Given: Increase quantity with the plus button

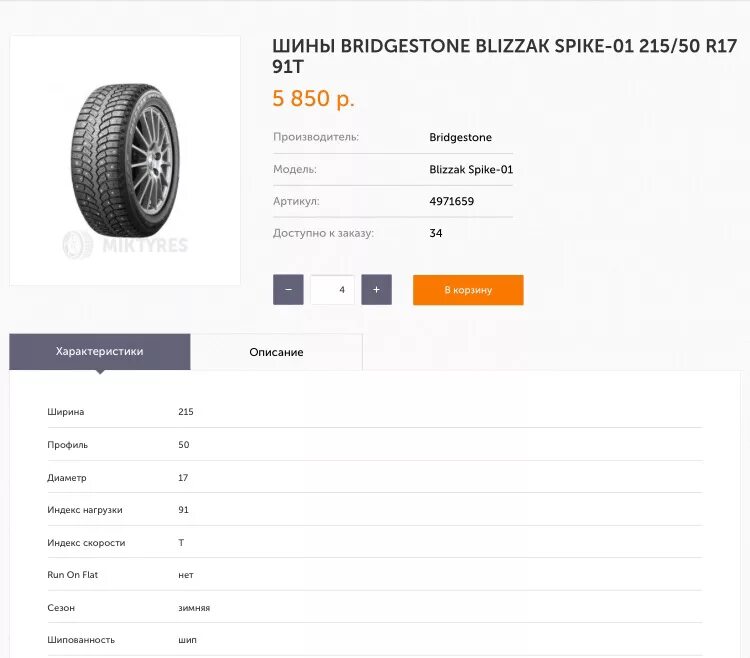Looking at the screenshot, I should (376, 290).
